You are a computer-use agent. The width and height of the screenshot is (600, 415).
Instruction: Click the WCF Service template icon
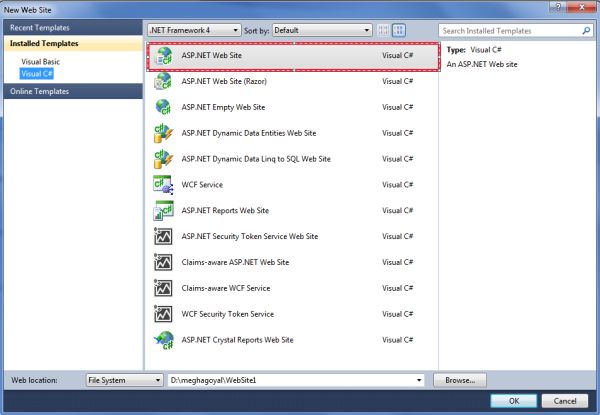(x=163, y=185)
